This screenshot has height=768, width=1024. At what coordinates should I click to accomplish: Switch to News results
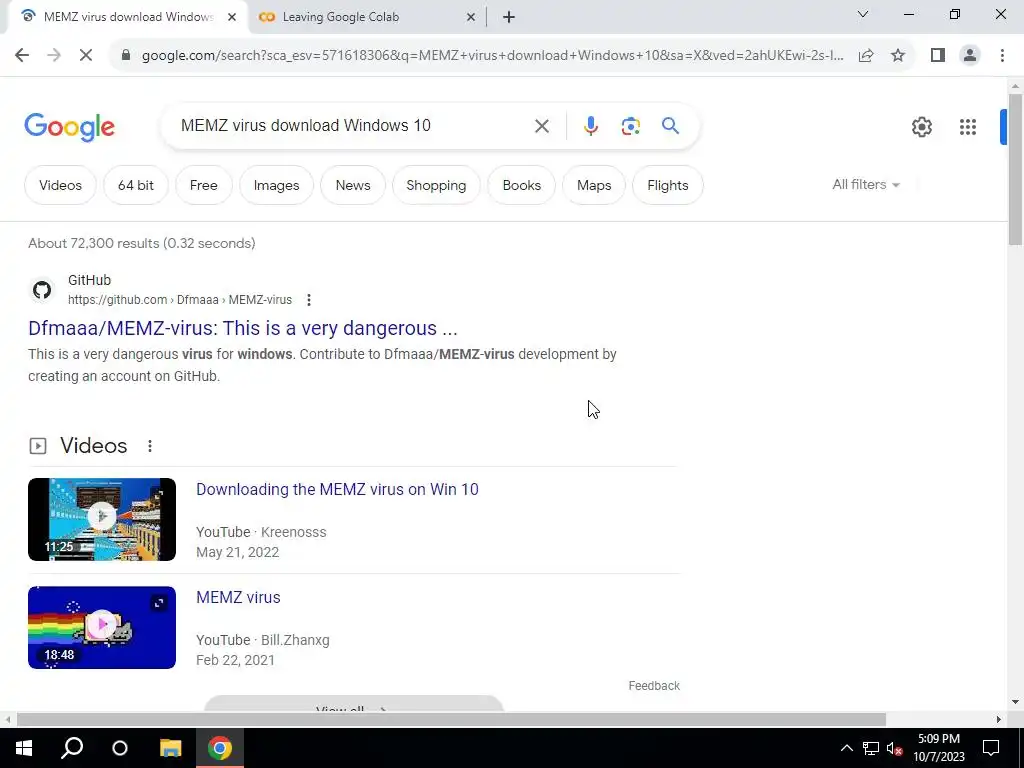pyautogui.click(x=353, y=185)
